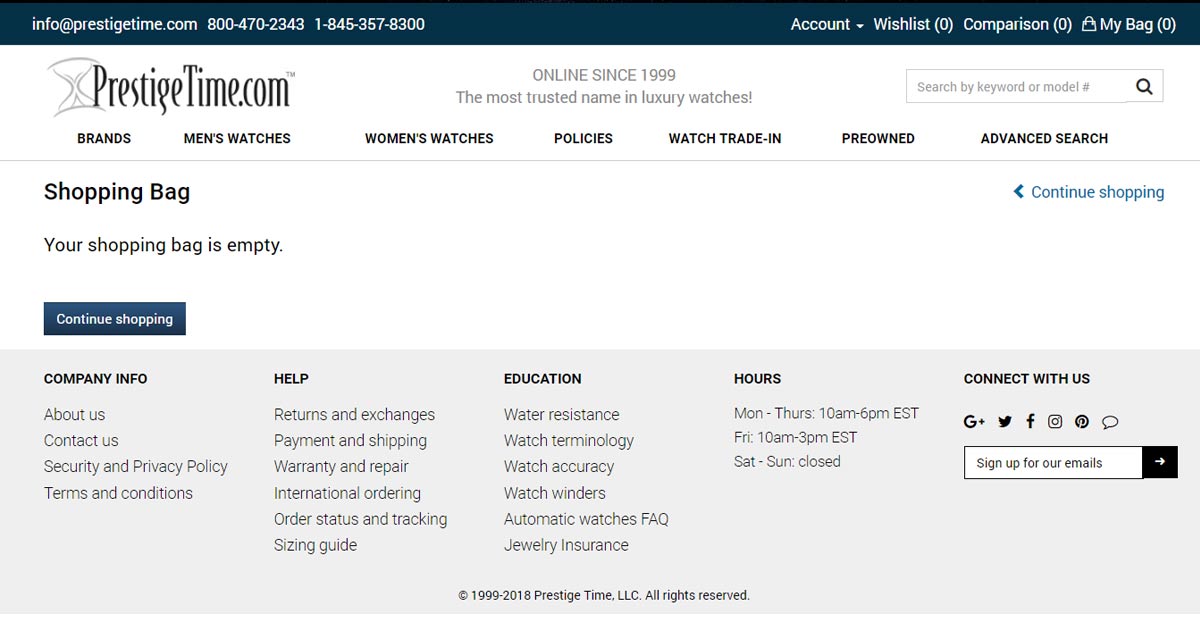Click the search magnifier icon
This screenshot has height=626, width=1200.
tap(1144, 87)
